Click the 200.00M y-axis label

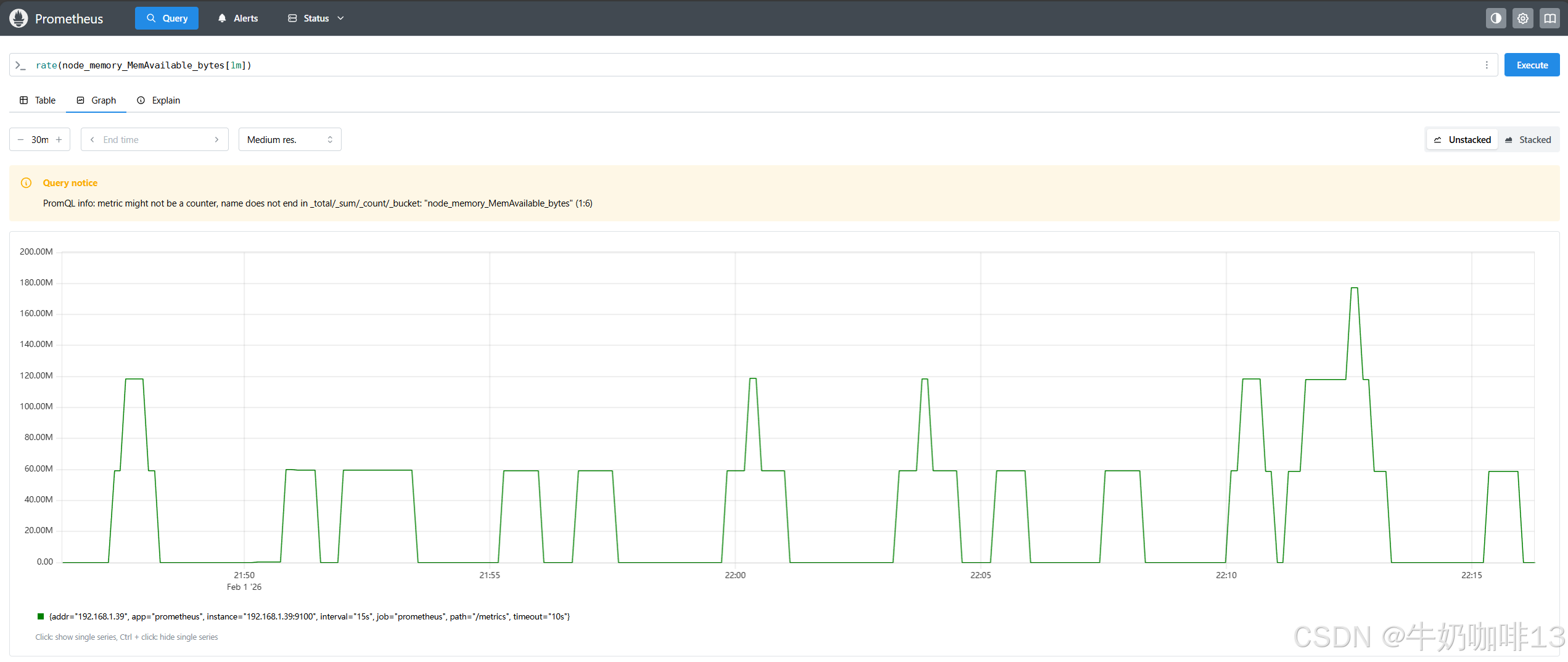(x=36, y=251)
